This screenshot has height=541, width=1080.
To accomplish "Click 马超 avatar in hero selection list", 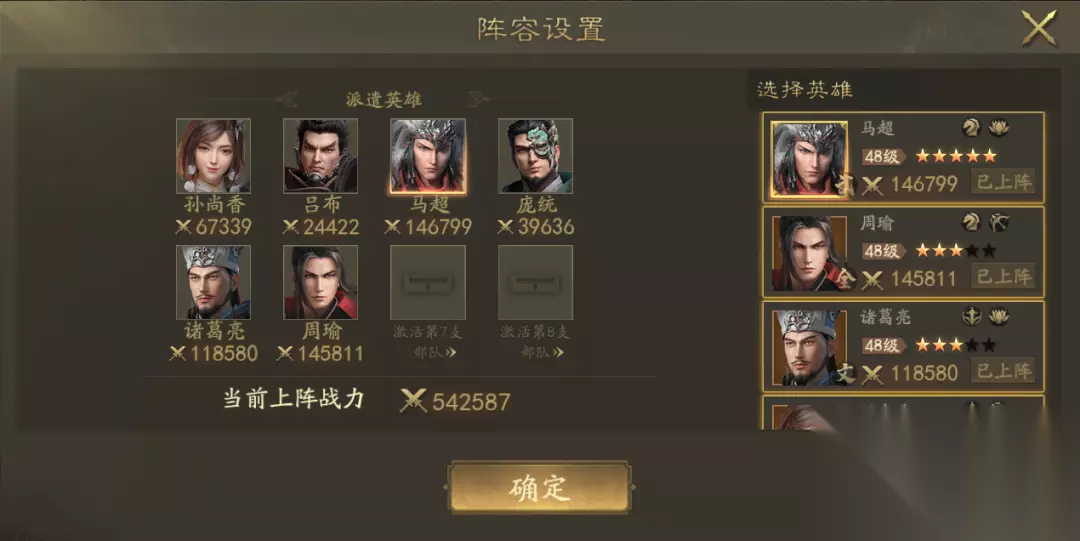I will click(809, 159).
